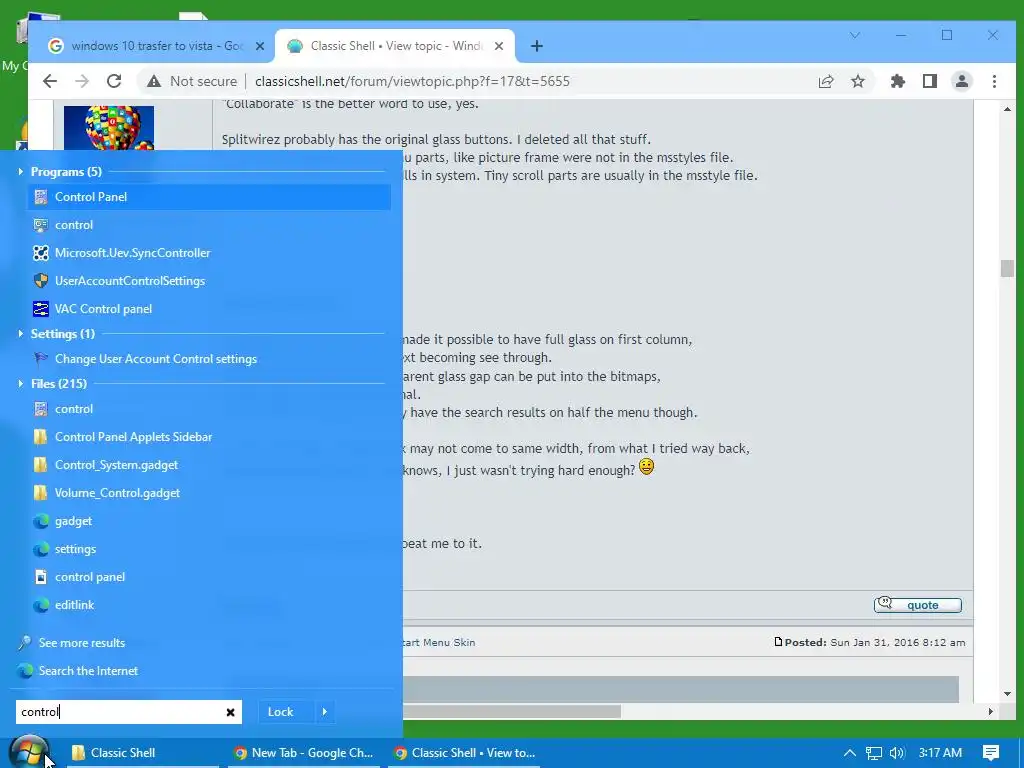Open the Chrome tab search chevron
The height and width of the screenshot is (768, 1024).
(855, 35)
